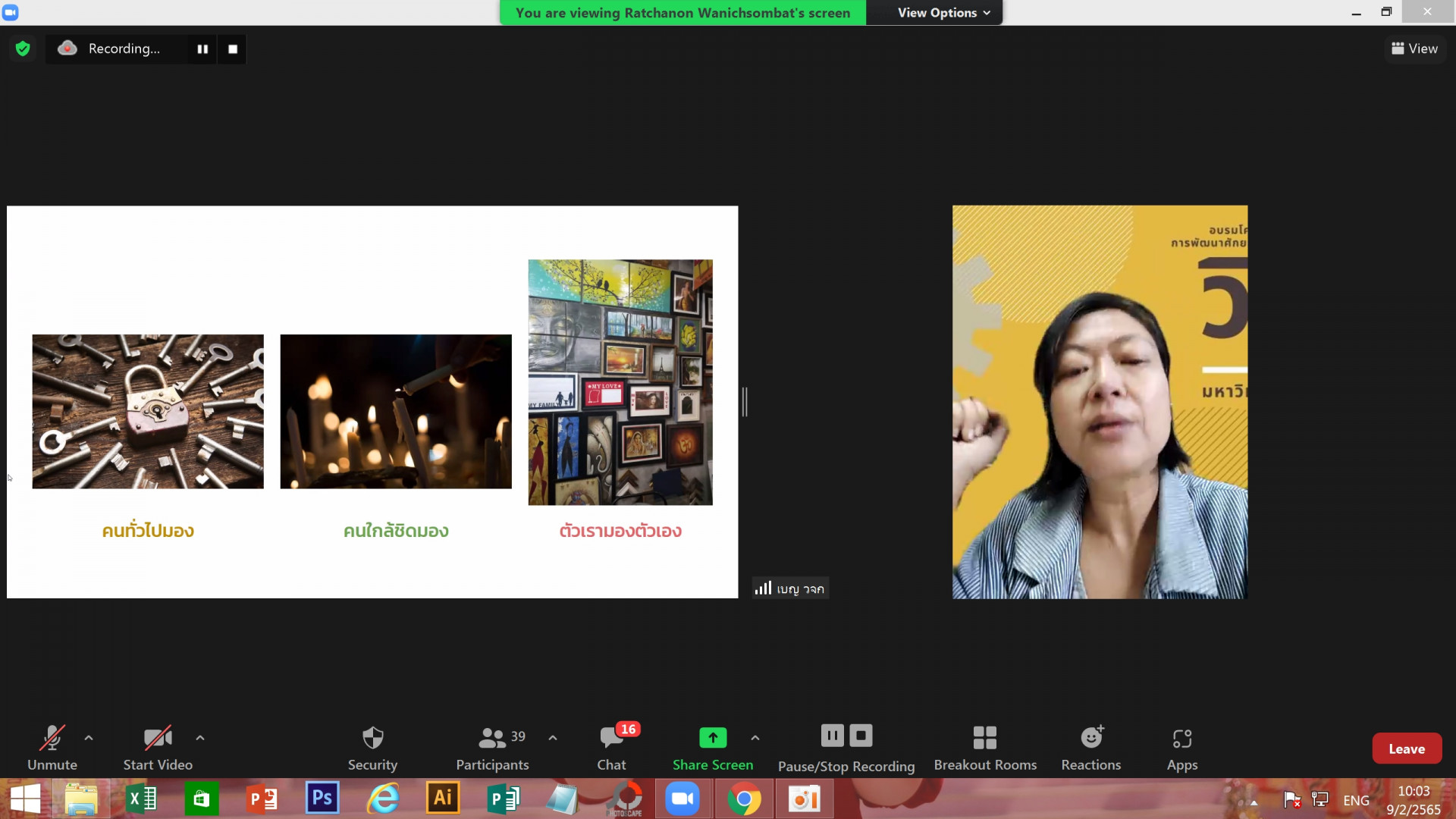Open the Chat panel with 16 unread messages
This screenshot has width=1456, height=819.
(x=611, y=748)
